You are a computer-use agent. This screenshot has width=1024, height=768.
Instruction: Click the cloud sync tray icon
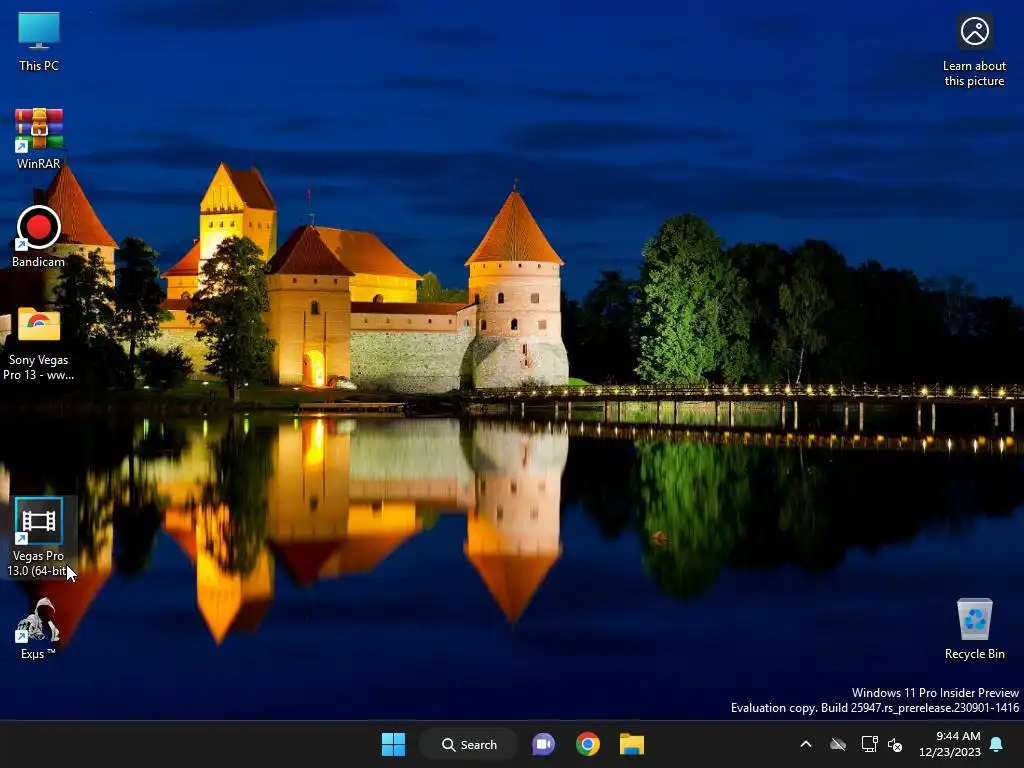(838, 744)
